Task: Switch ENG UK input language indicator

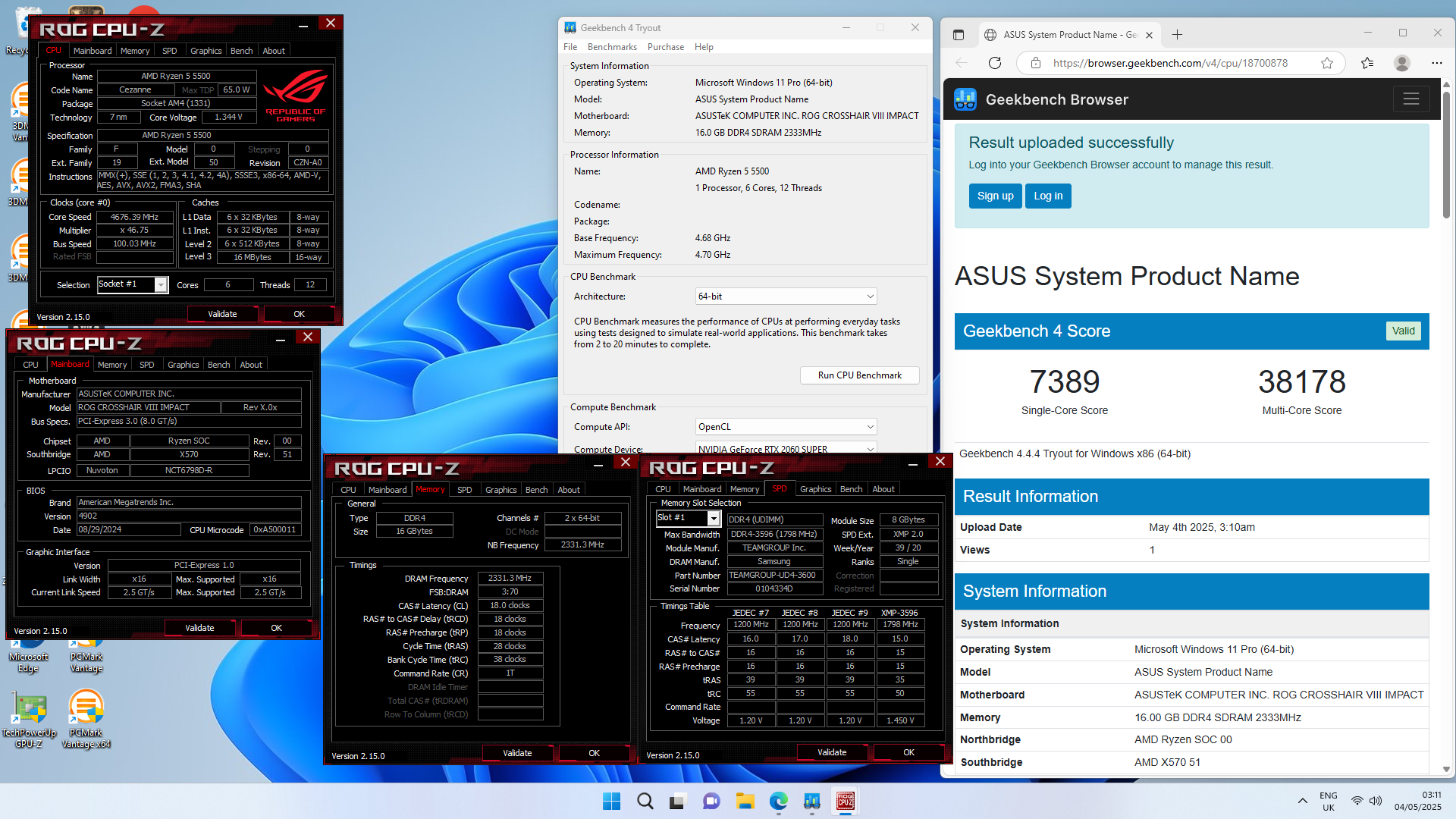Action: pos(1328,801)
